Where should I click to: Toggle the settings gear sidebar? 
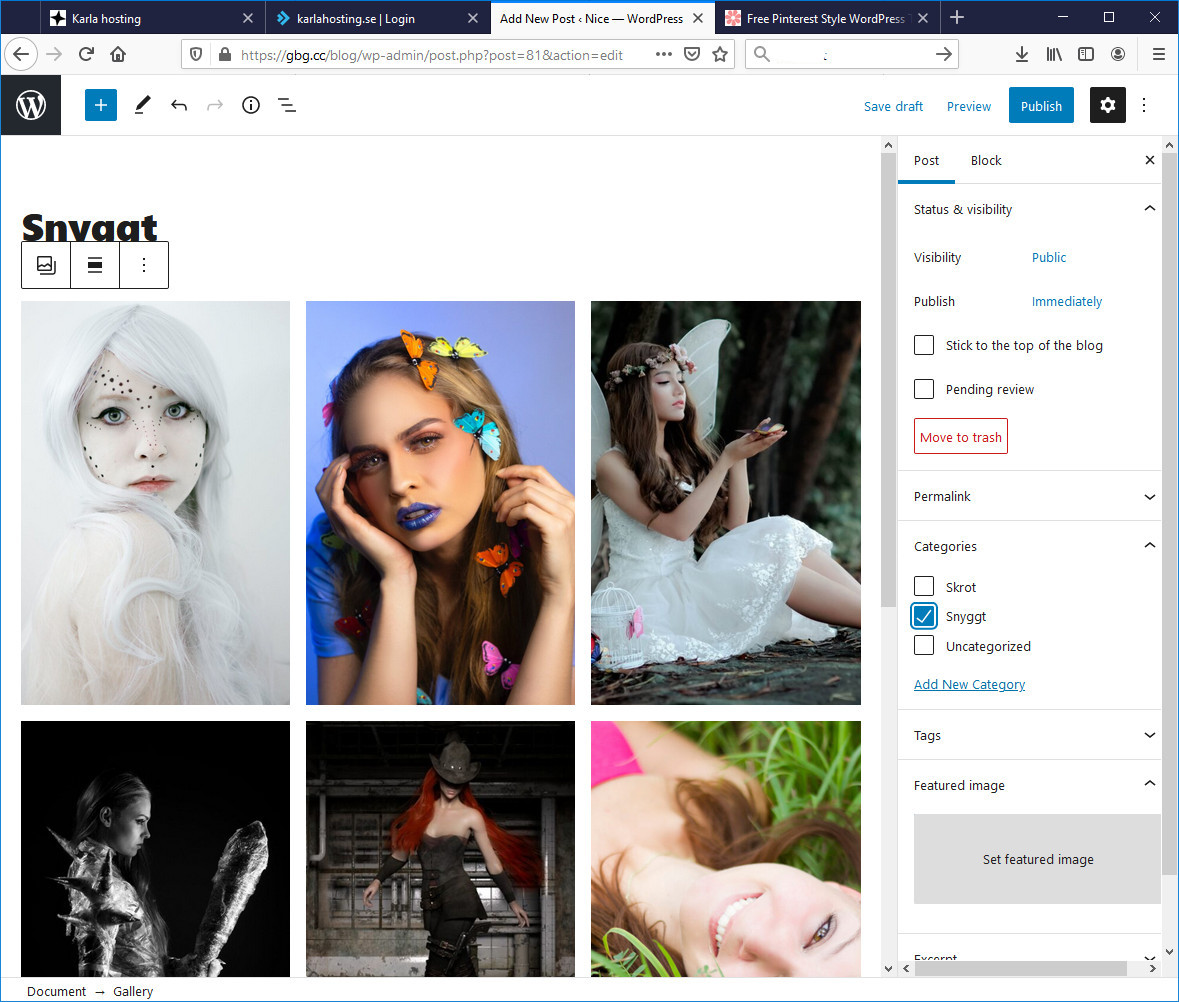(x=1108, y=105)
